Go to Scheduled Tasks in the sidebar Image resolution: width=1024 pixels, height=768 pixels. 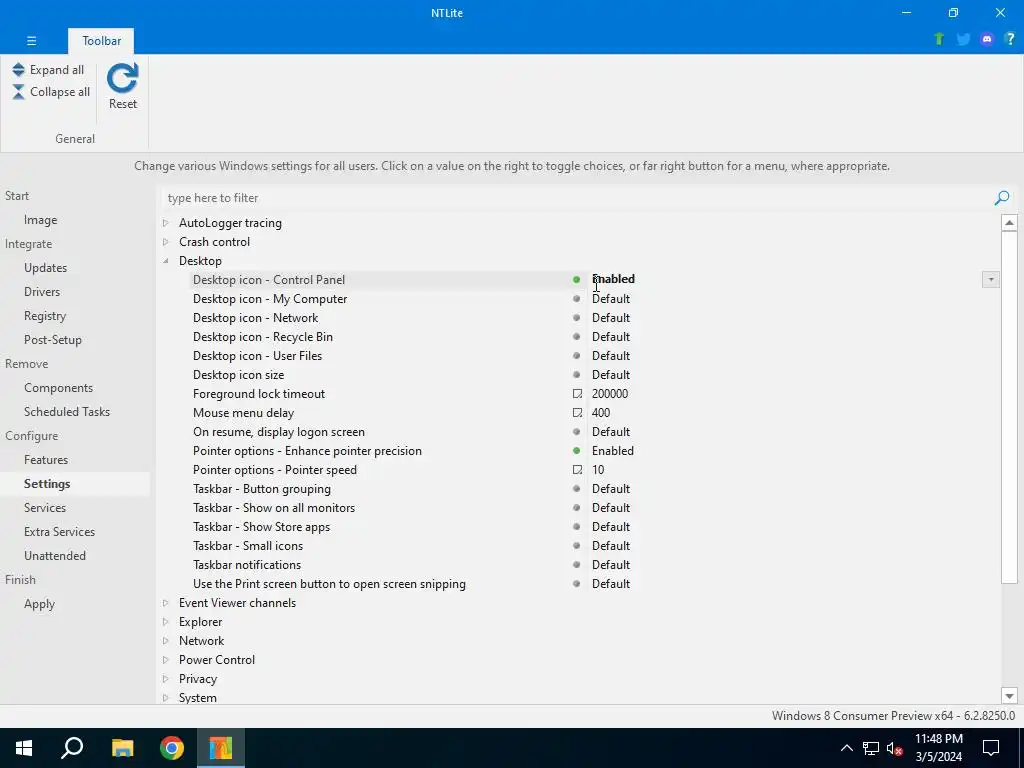(x=67, y=412)
